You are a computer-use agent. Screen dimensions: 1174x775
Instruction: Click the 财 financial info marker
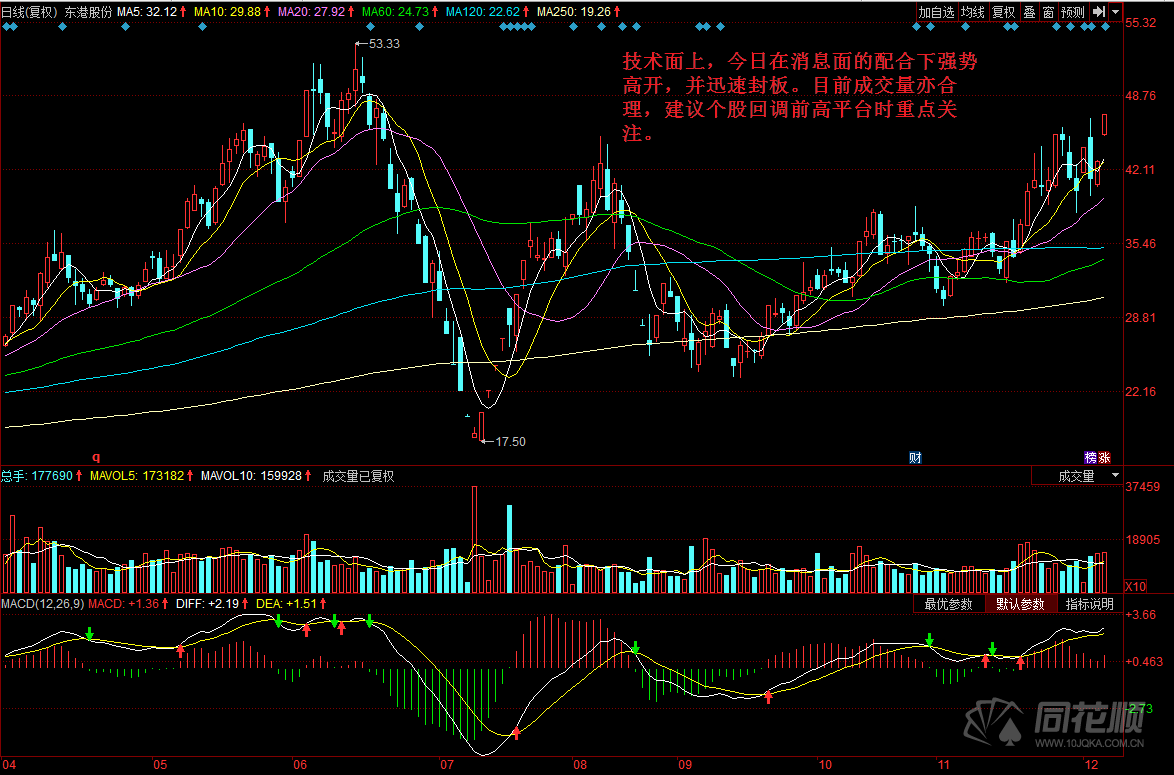pyautogui.click(x=914, y=457)
